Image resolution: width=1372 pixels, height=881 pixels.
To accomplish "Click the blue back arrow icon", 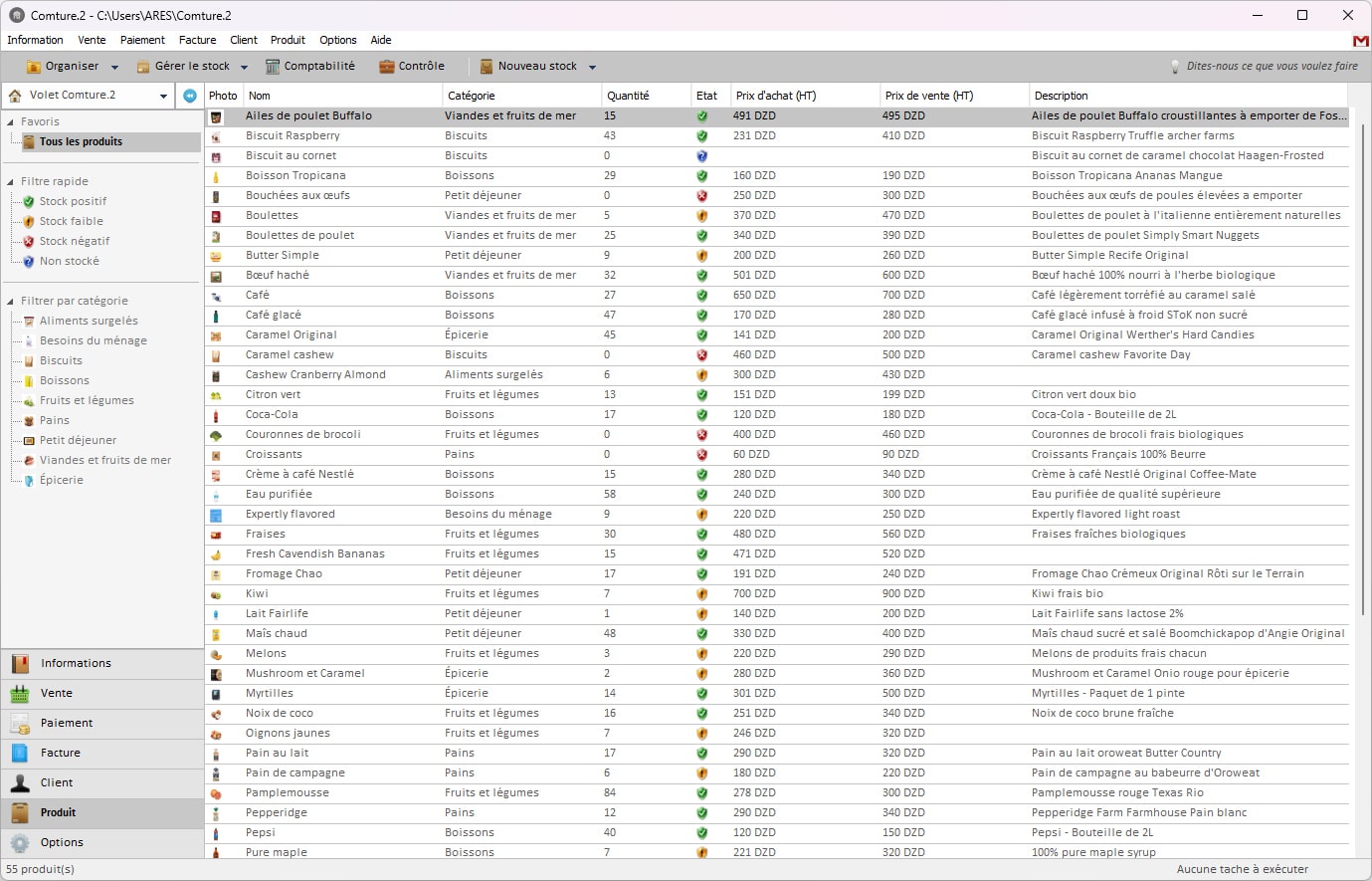I will pos(190,96).
